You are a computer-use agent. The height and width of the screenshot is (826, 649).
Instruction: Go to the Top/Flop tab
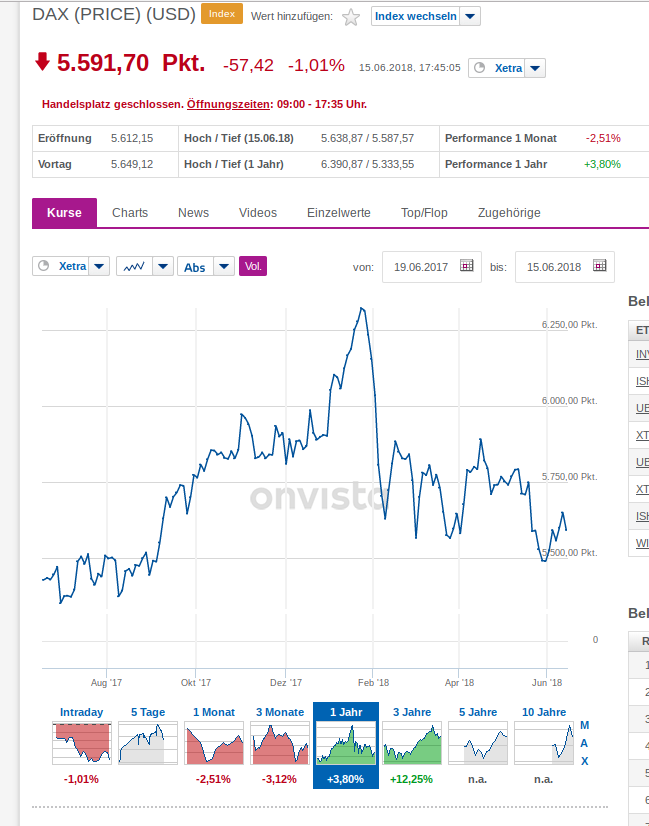pos(424,213)
